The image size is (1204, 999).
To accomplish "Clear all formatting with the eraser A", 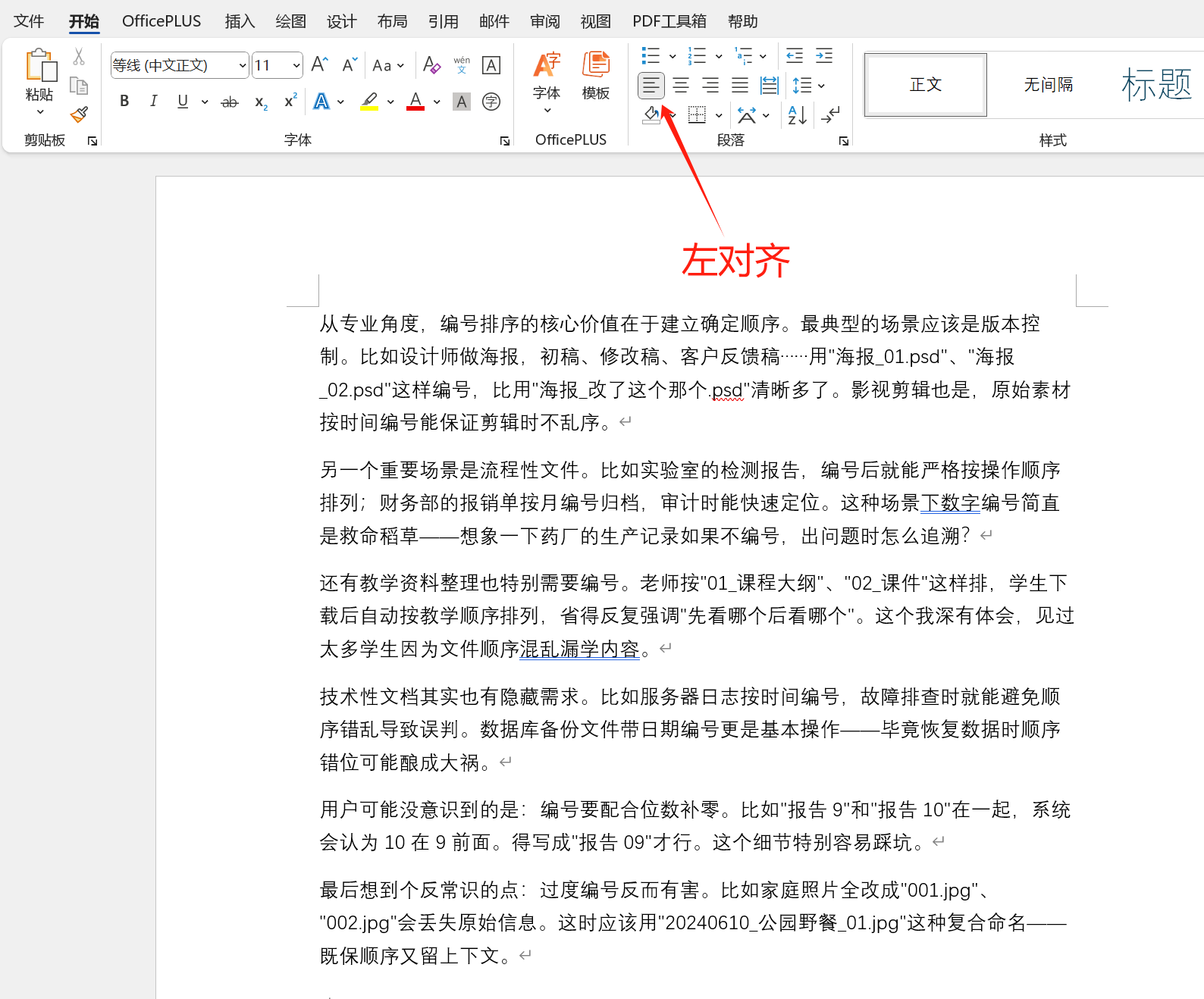I will 431,64.
